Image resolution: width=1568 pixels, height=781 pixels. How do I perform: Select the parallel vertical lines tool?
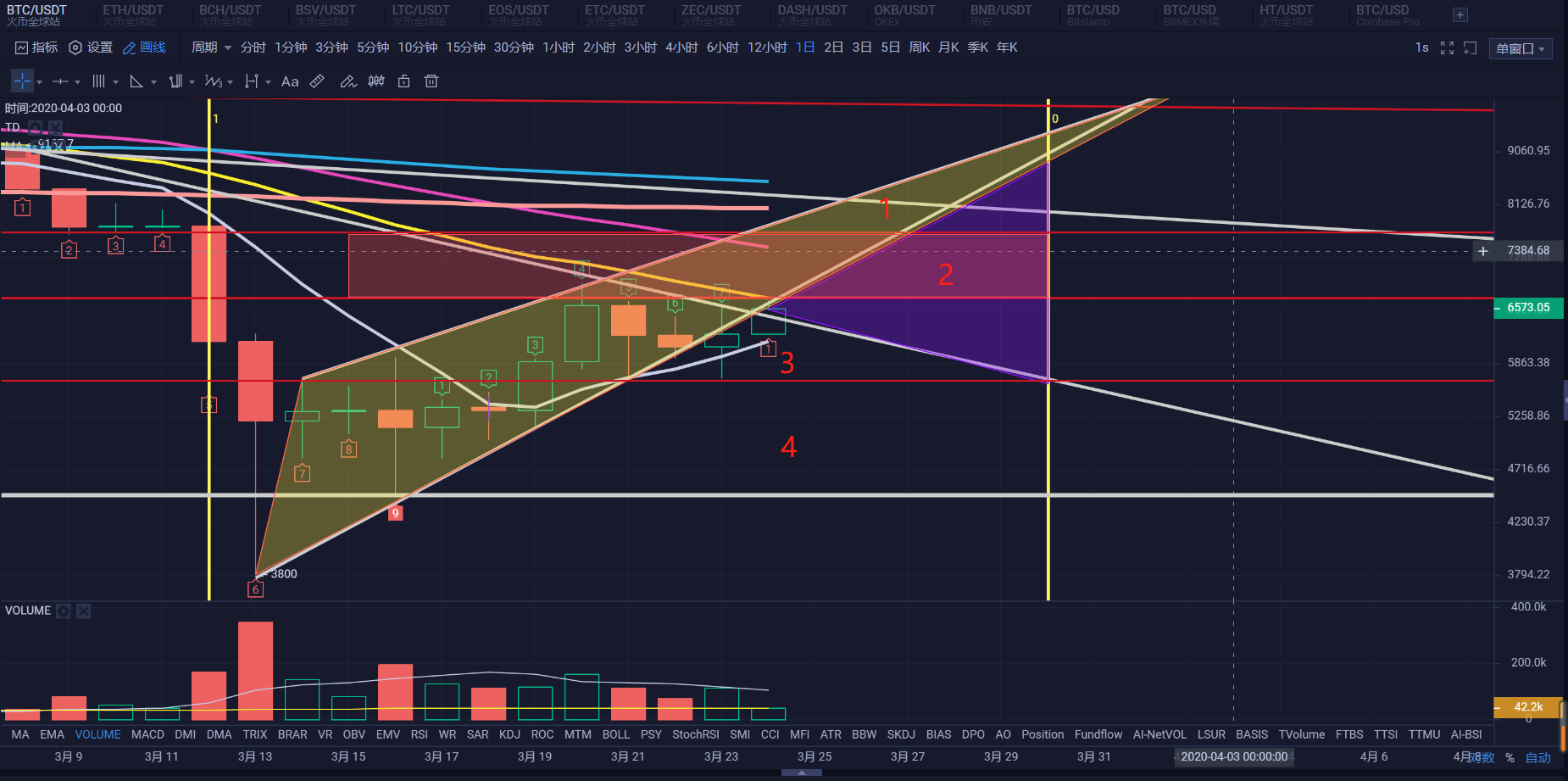coord(98,81)
